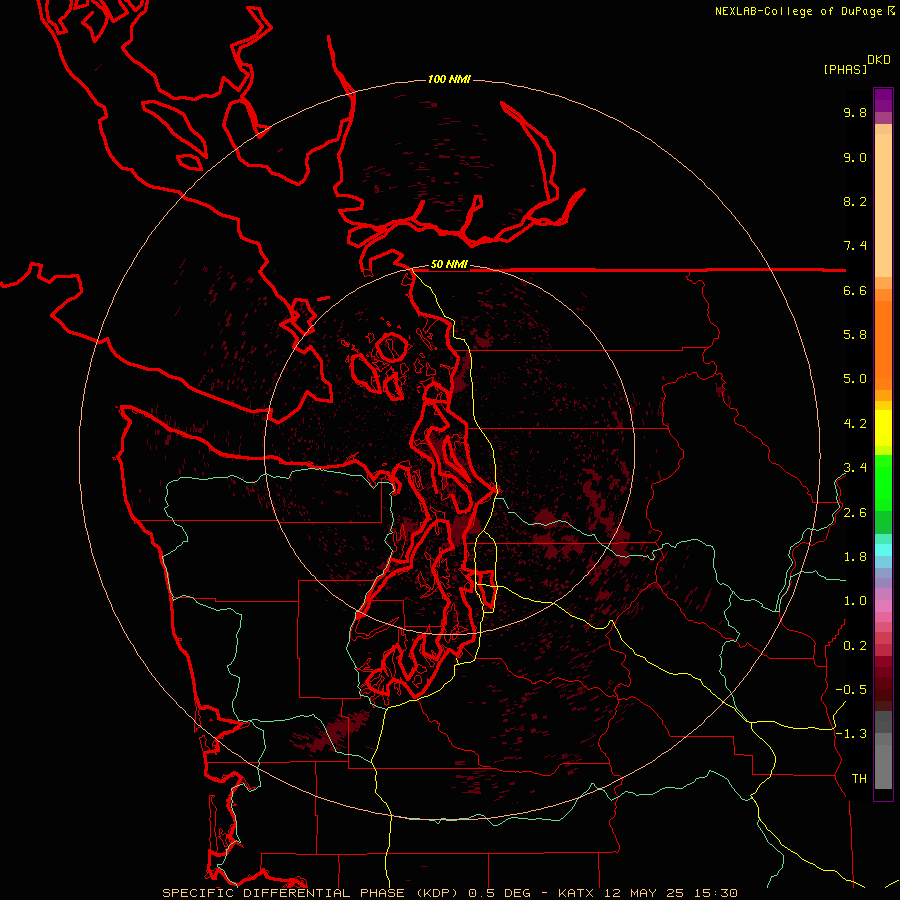Click the (KDP) text in caption

coord(436,893)
